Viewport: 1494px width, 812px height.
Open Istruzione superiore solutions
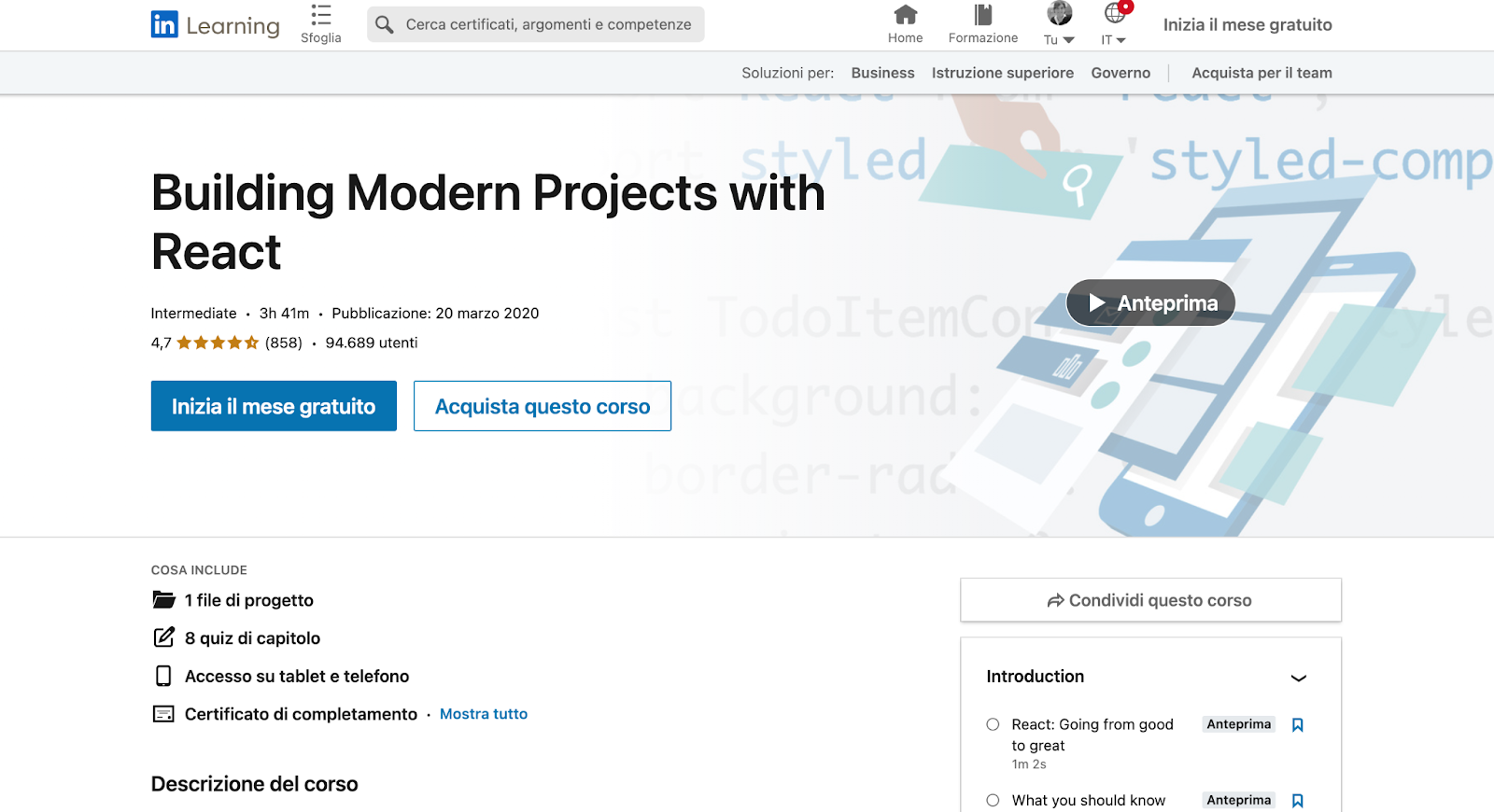point(1003,73)
